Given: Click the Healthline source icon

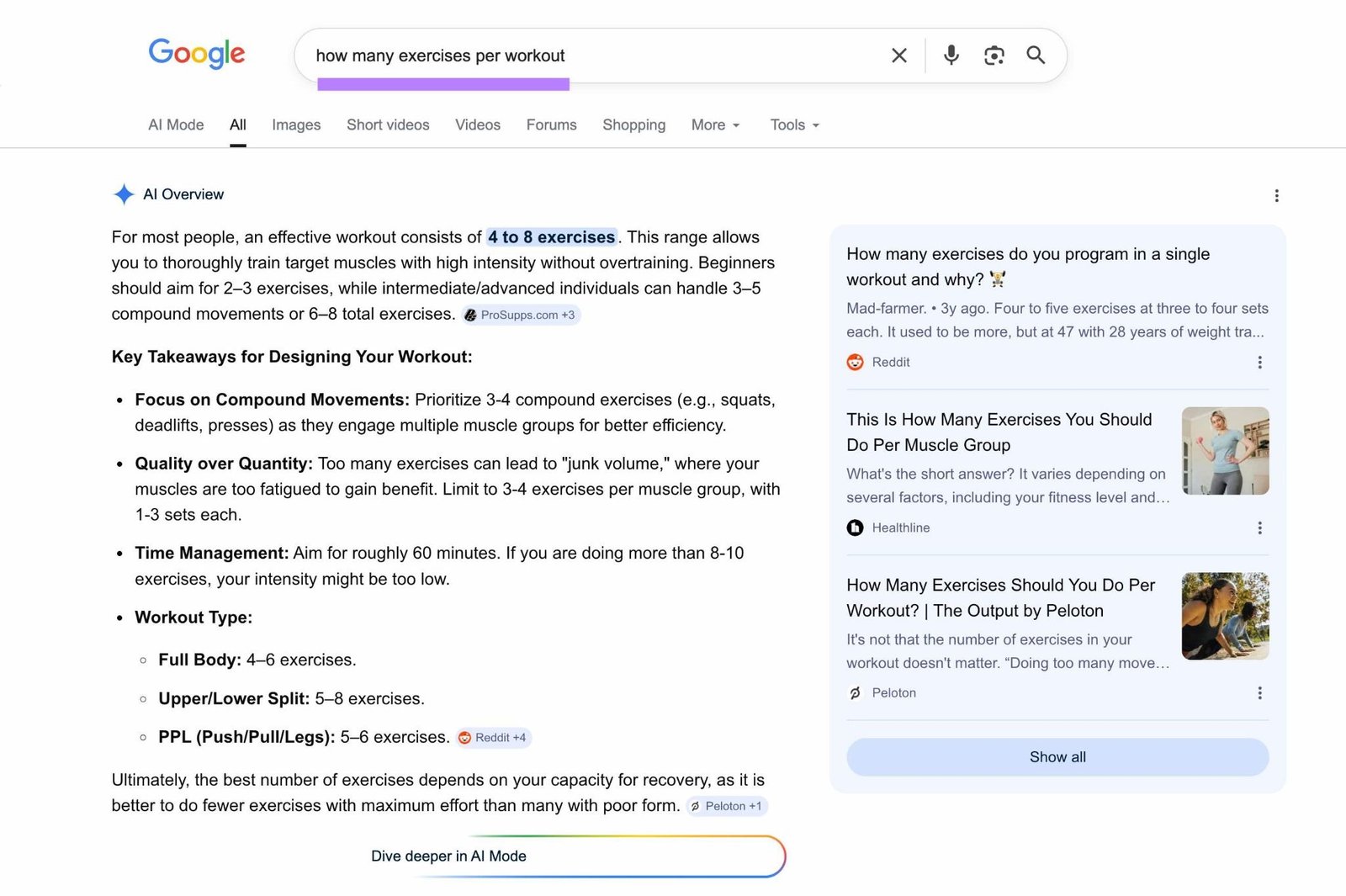Looking at the screenshot, I should pos(856,528).
